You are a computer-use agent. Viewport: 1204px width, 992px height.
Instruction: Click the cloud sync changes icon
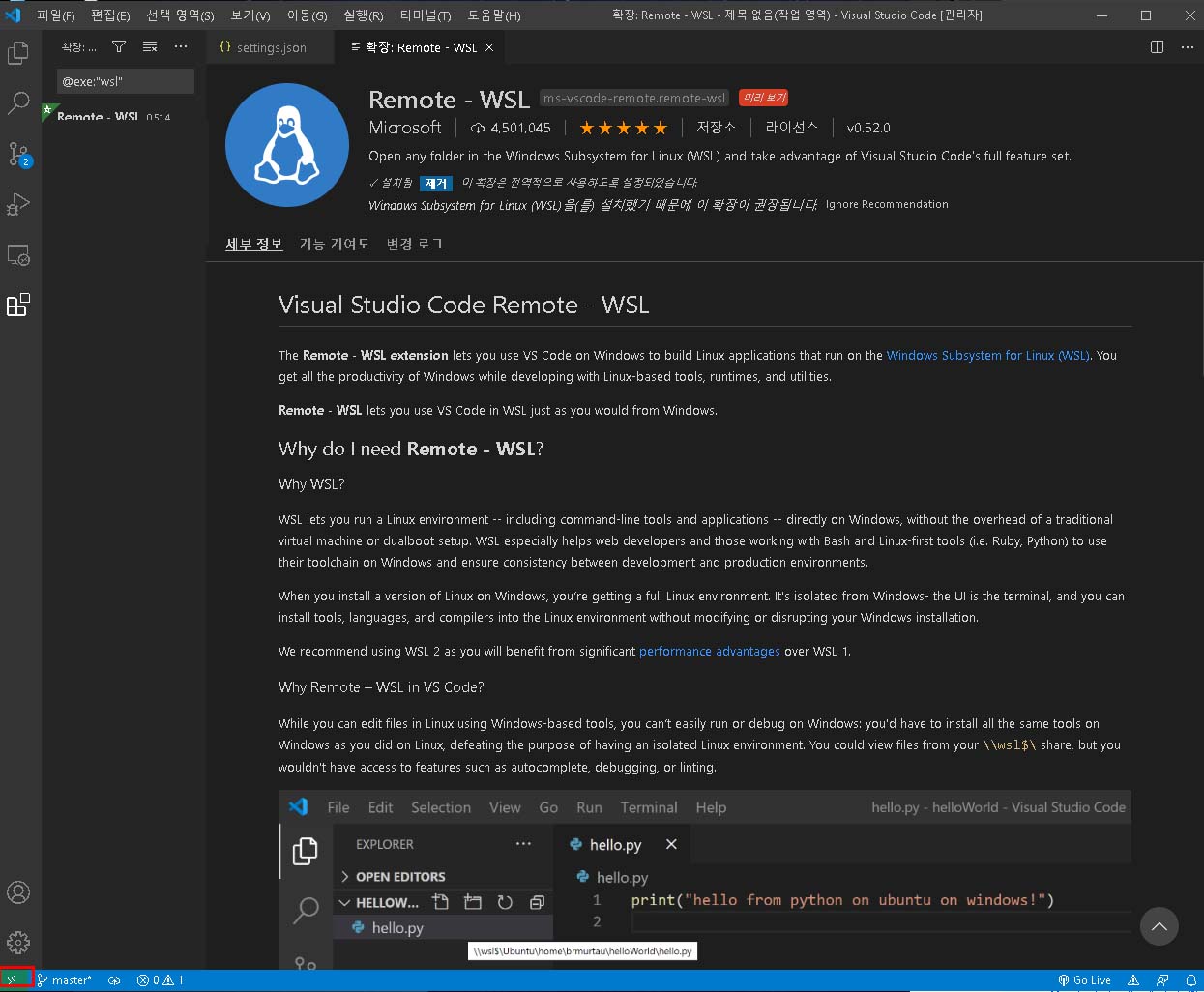[x=114, y=980]
